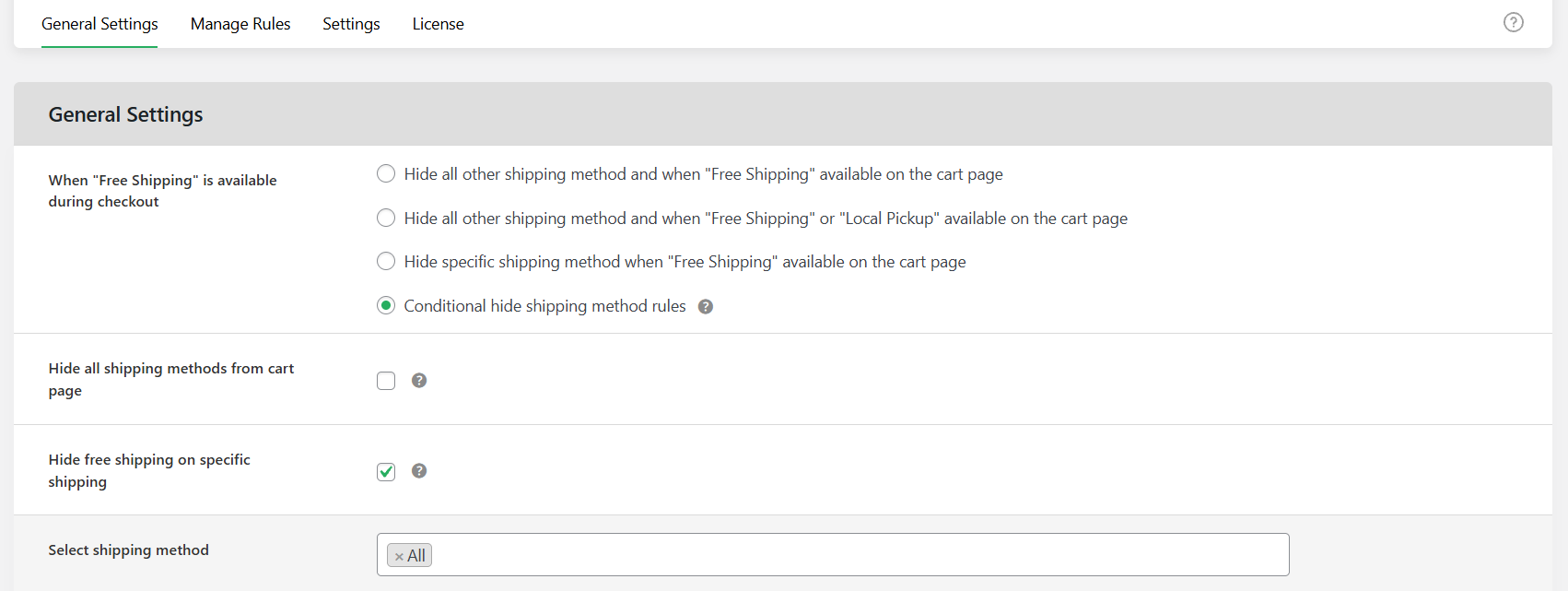This screenshot has width=1568, height=591.
Task: Open the Settings tab
Action: tap(351, 24)
